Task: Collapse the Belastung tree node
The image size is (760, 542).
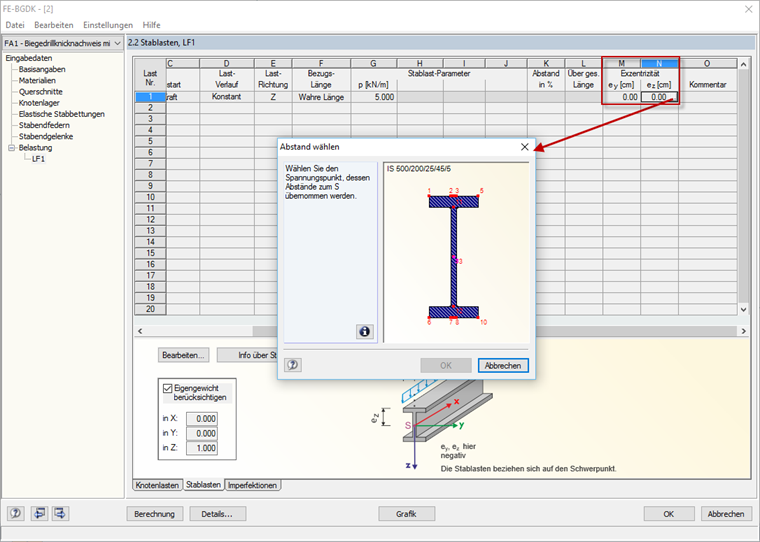Action: click(12, 148)
